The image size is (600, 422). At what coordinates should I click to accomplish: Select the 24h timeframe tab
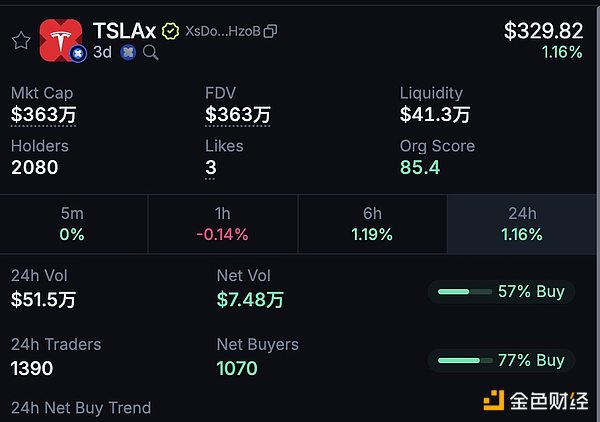[x=522, y=224]
